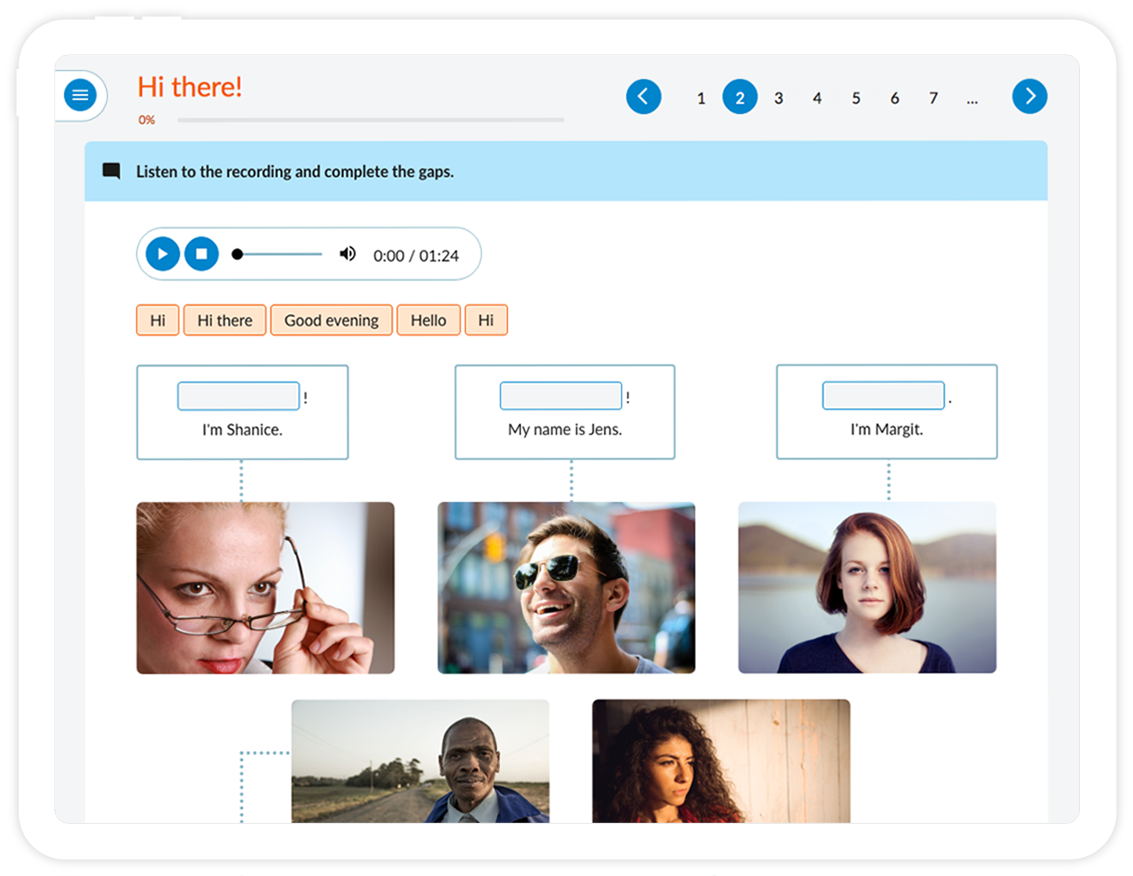This screenshot has width=1133, height=876.
Task: Choose the 'Hello' word chip
Action: pos(428,320)
